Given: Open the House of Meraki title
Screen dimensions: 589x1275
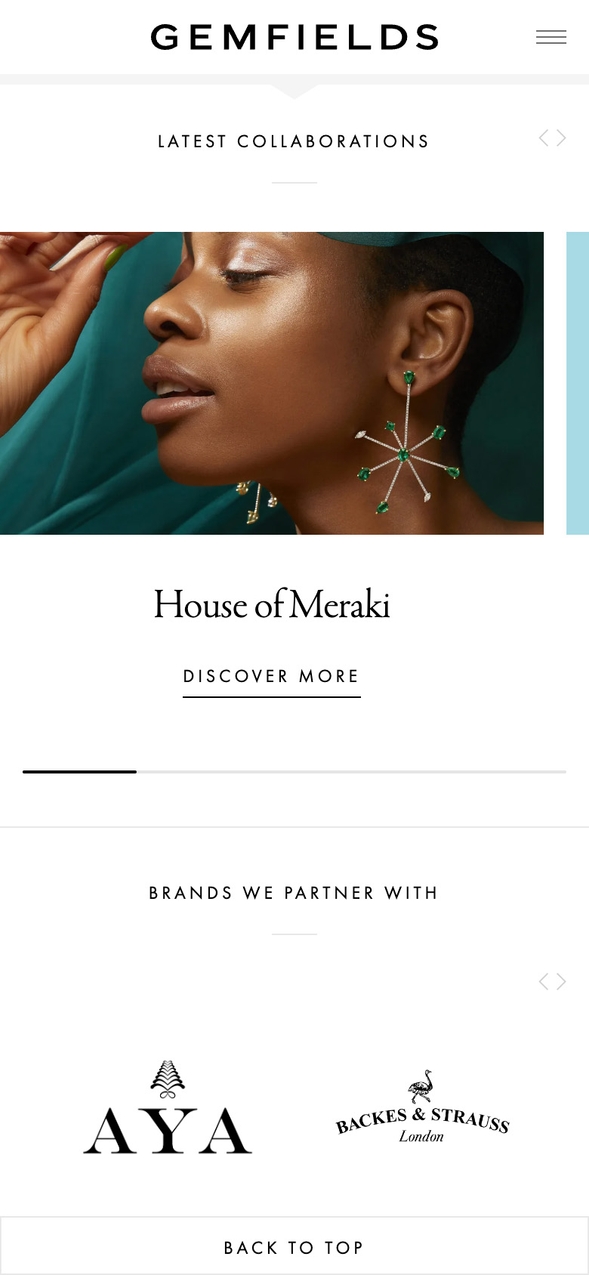Looking at the screenshot, I should [x=271, y=605].
